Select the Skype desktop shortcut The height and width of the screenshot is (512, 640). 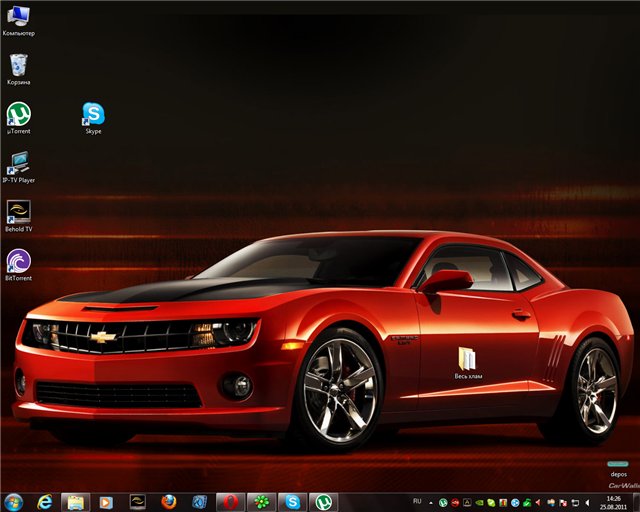tap(93, 118)
